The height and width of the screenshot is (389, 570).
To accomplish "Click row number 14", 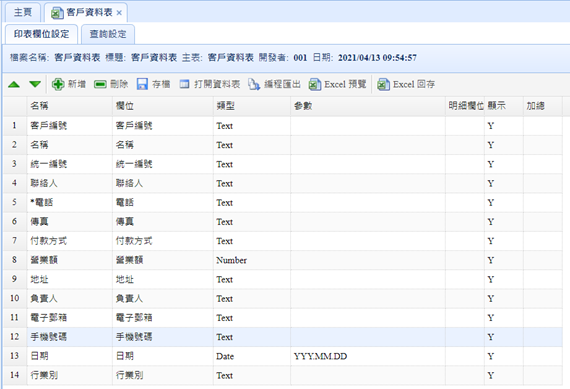I will pyautogui.click(x=15, y=375).
